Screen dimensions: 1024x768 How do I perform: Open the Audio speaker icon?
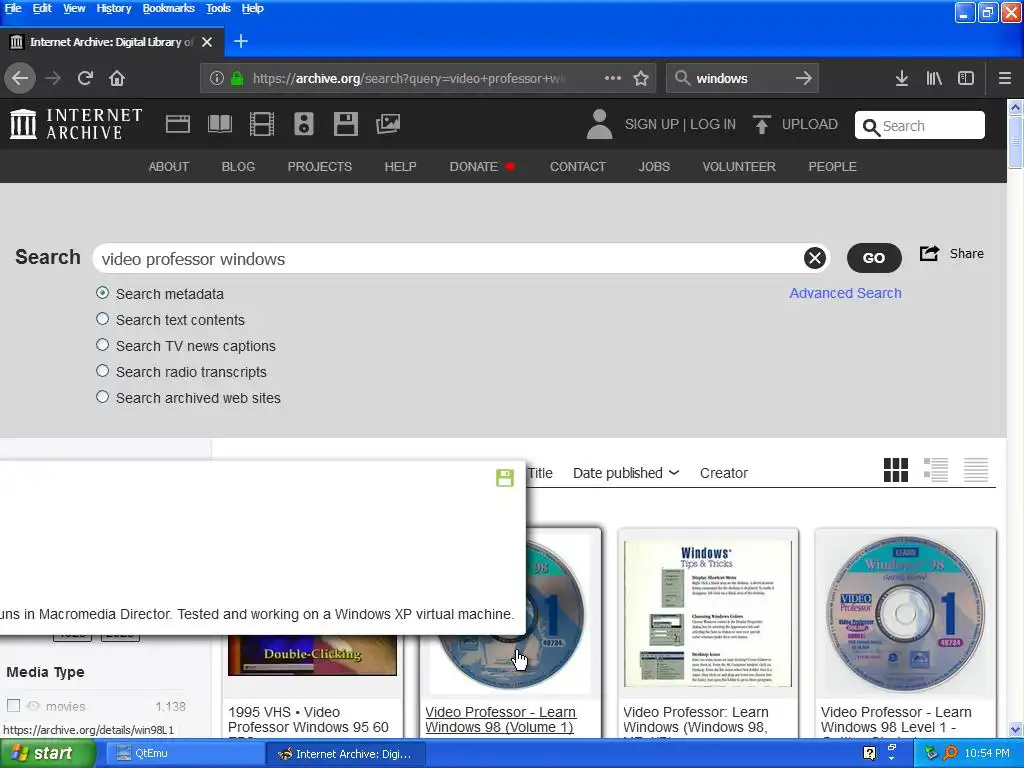tap(304, 124)
